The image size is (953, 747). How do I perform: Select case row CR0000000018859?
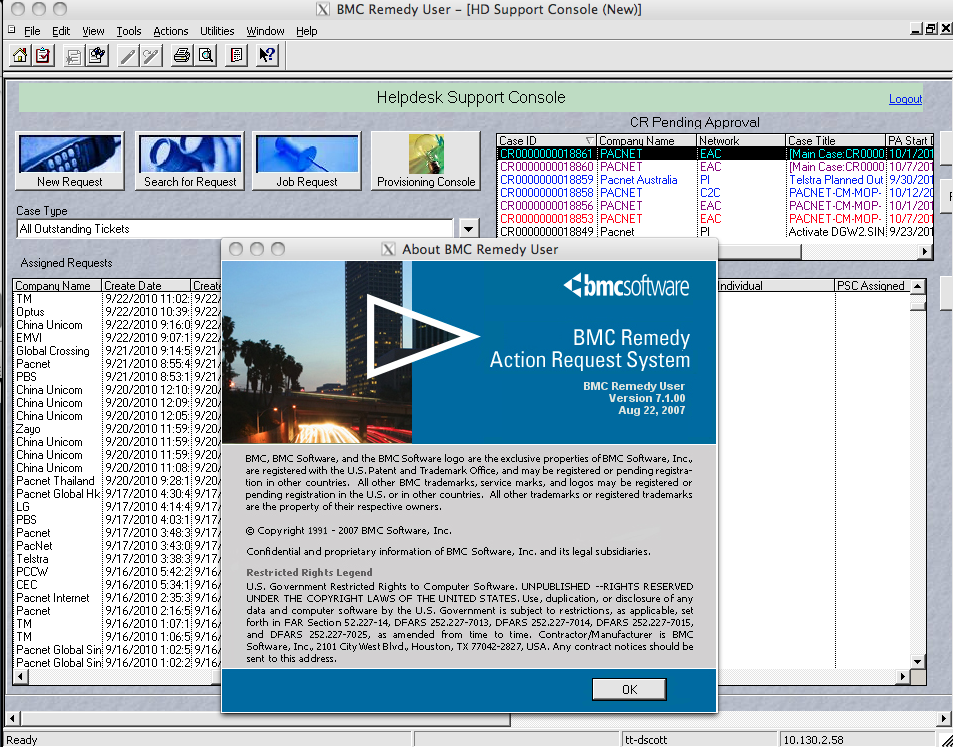tap(546, 180)
